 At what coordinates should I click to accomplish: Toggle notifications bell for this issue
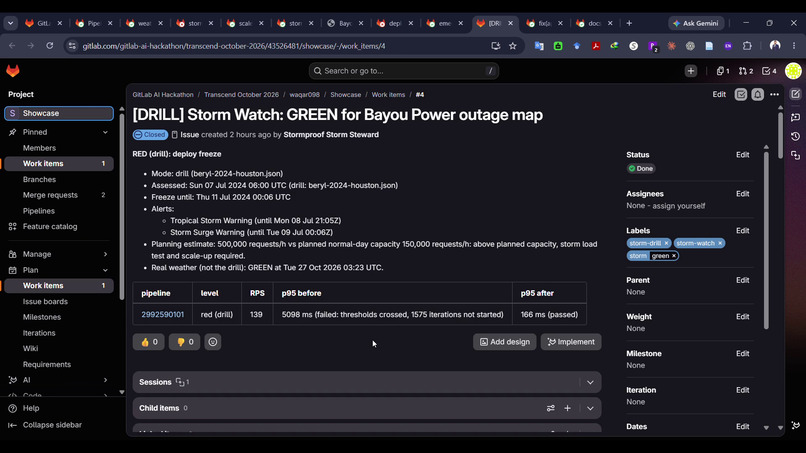click(x=758, y=95)
